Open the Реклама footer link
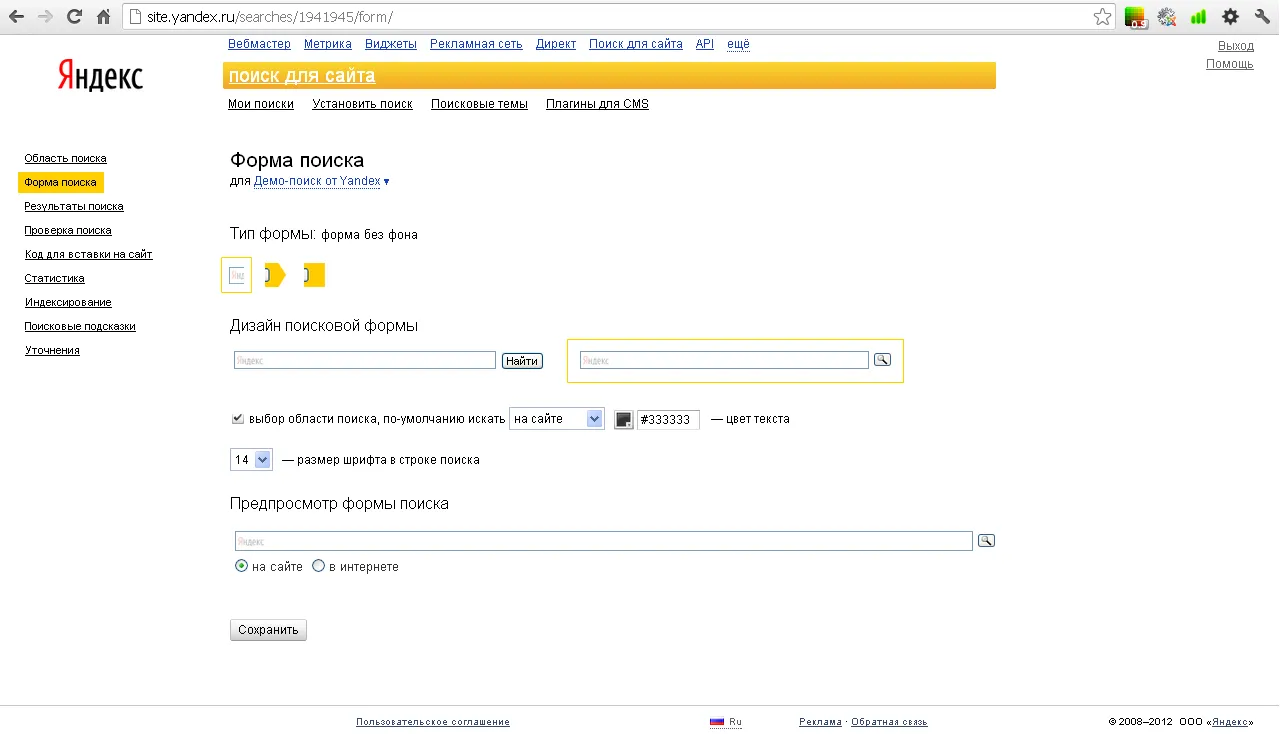1280x734 pixels. pos(820,722)
